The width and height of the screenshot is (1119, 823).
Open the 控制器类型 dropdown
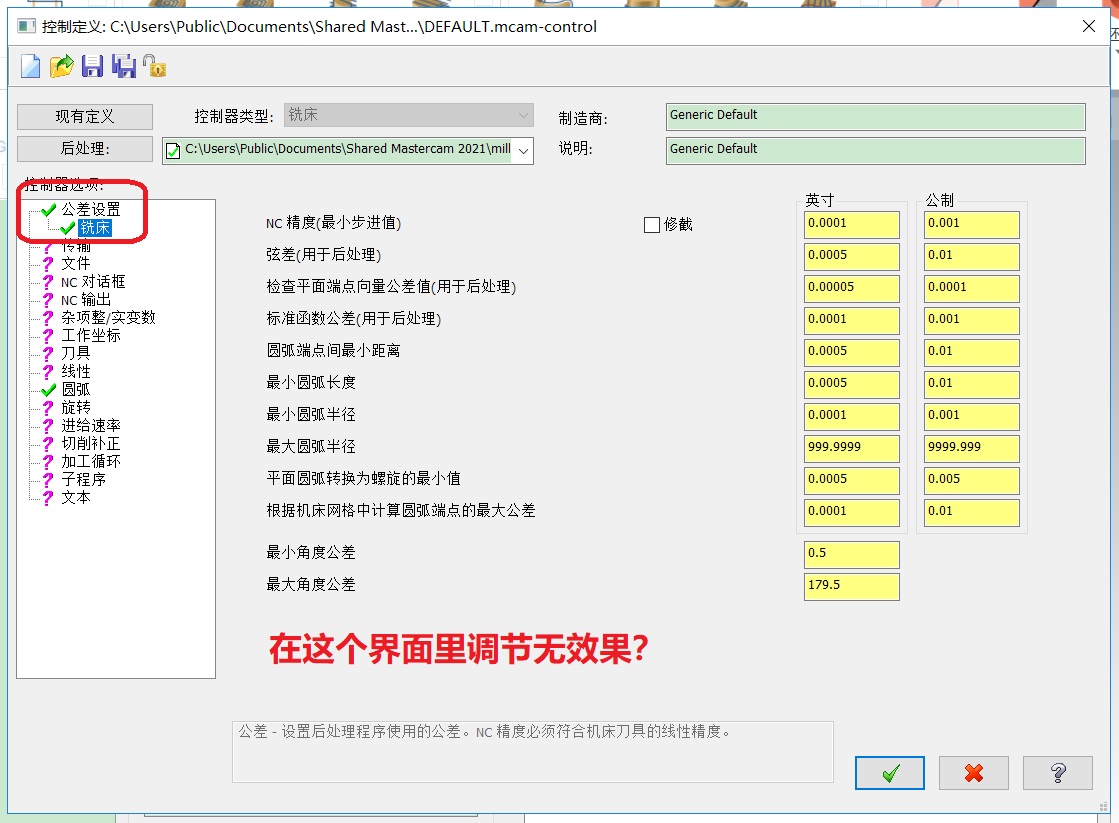click(x=409, y=115)
